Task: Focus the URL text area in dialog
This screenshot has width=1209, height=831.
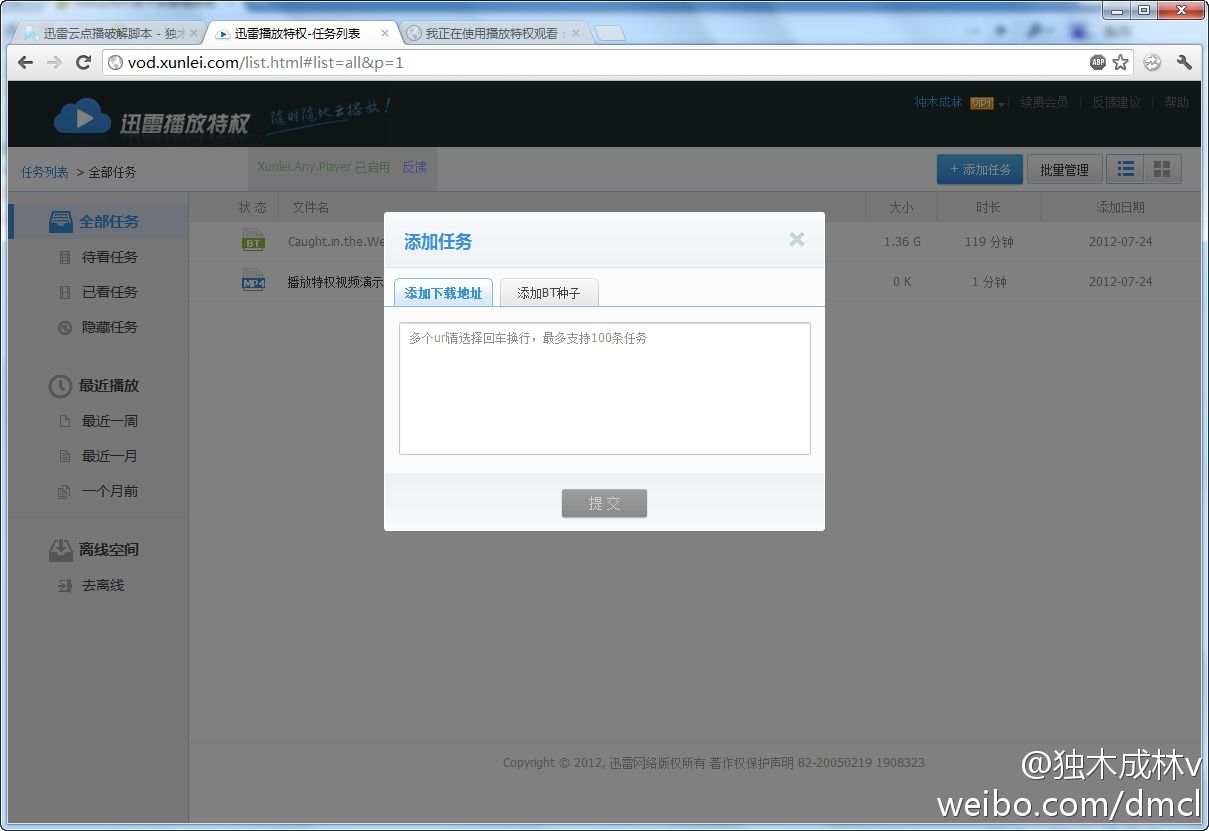Action: pyautogui.click(x=604, y=388)
